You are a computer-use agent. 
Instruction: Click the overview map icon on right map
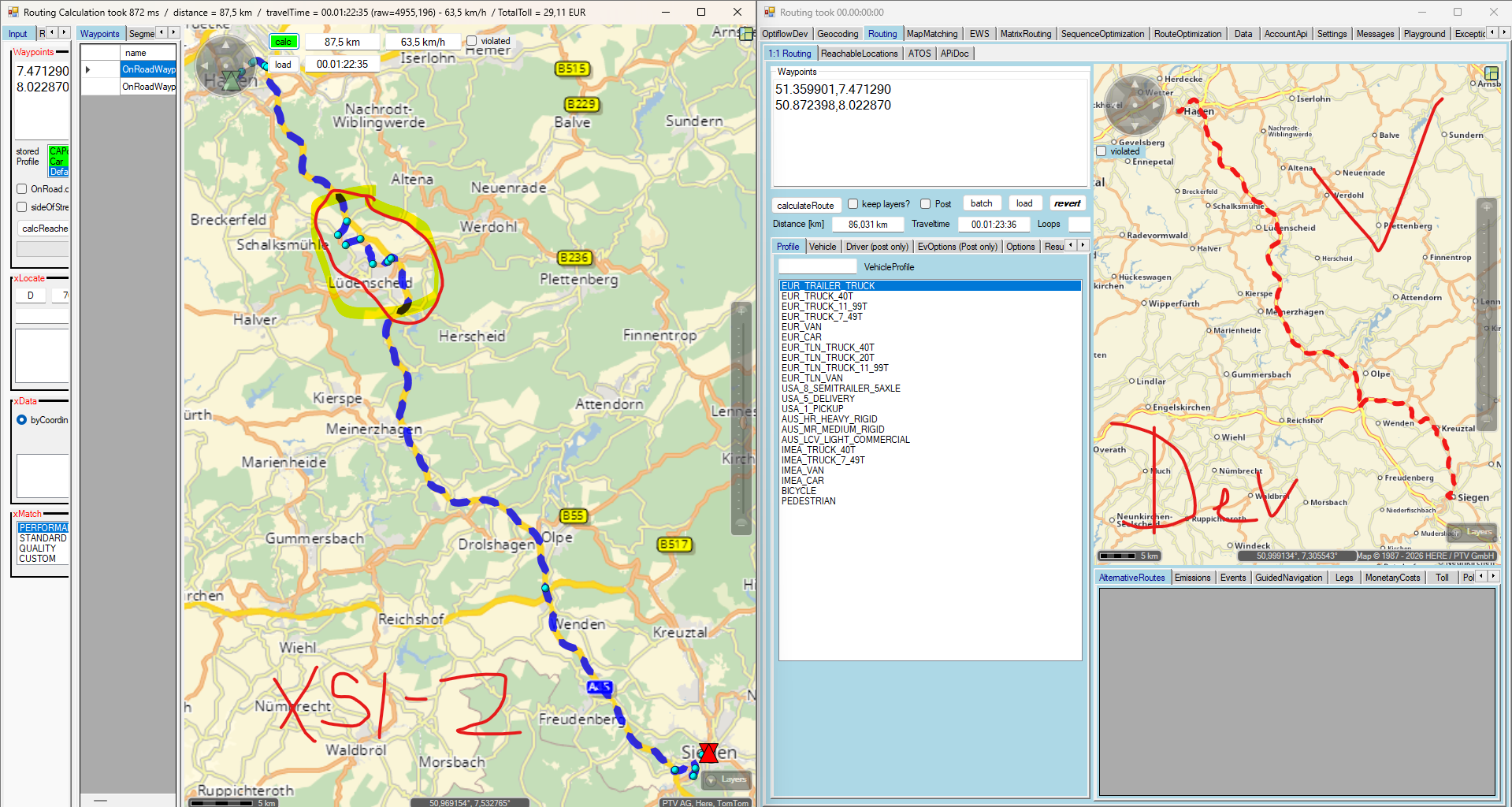pos(1491,73)
